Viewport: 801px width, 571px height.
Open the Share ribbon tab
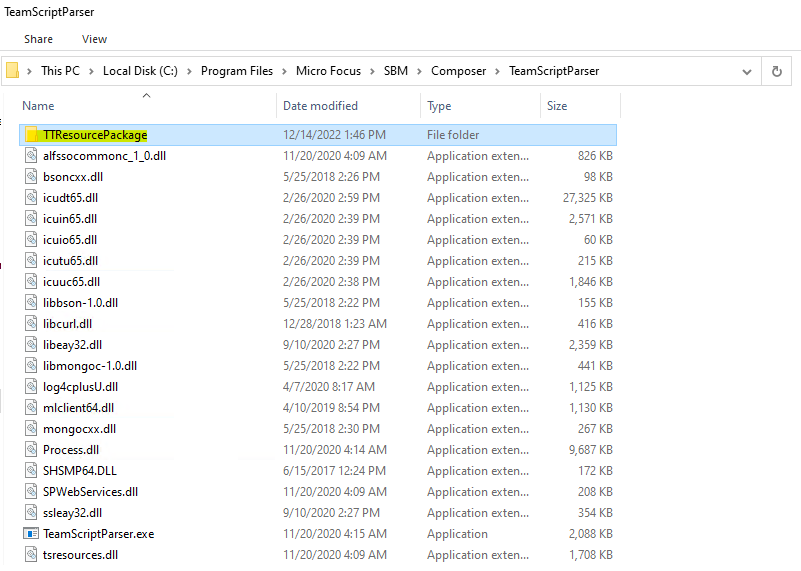38,39
